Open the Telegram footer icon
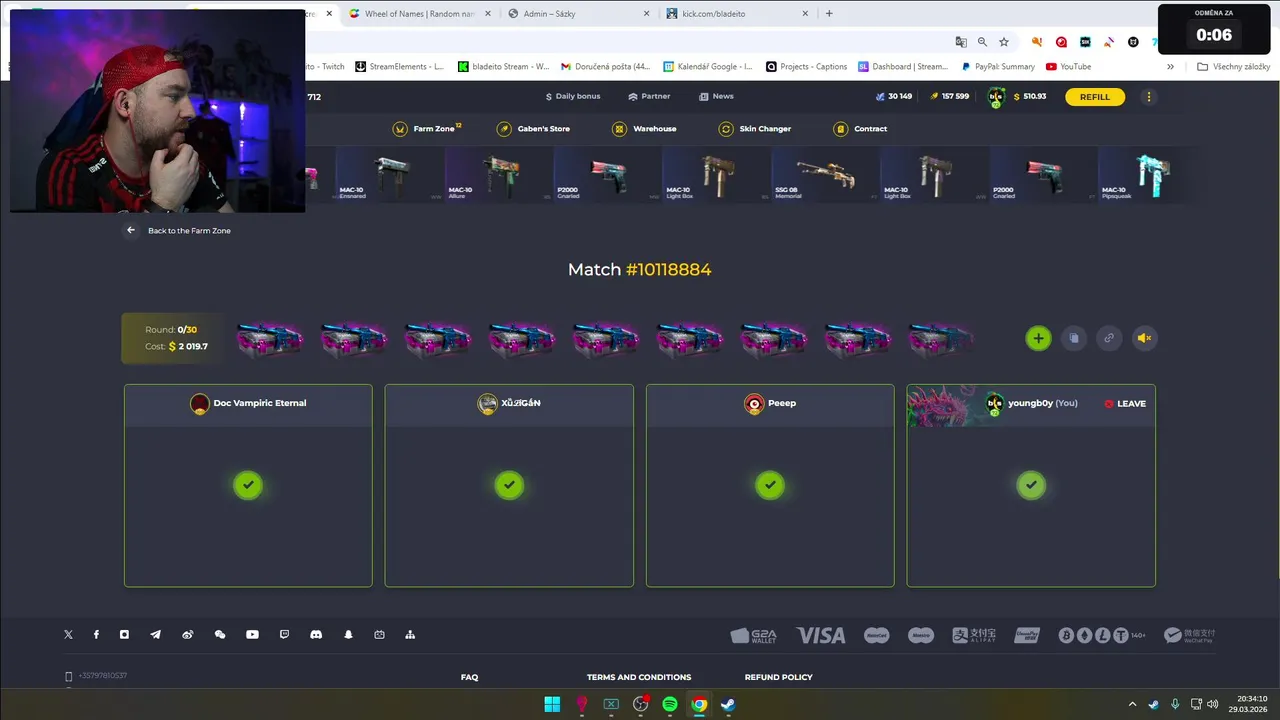 pyautogui.click(x=155, y=635)
